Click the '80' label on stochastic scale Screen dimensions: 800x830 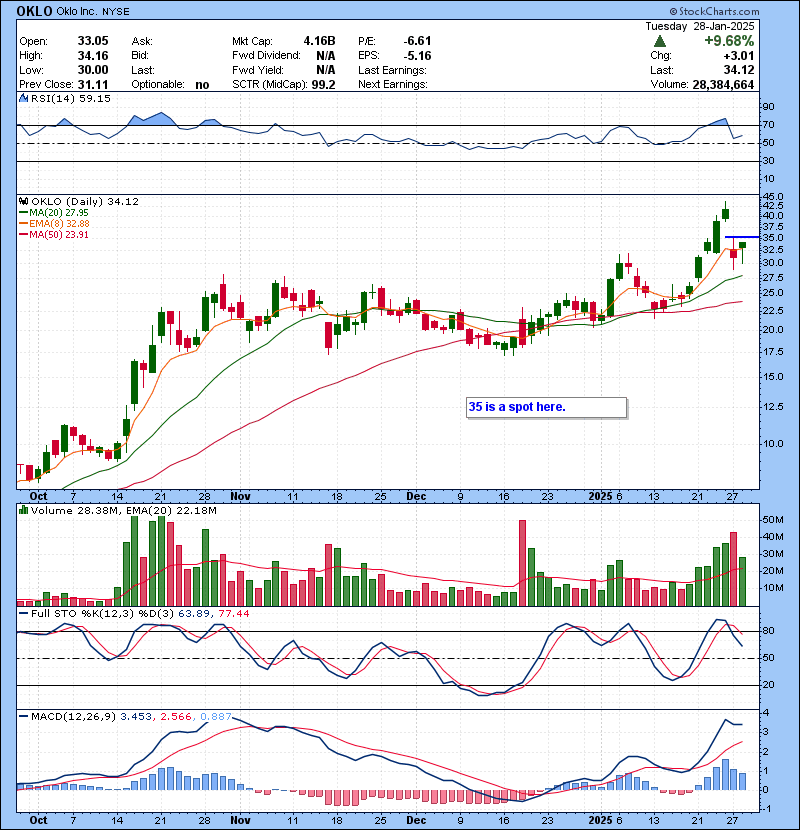point(768,631)
